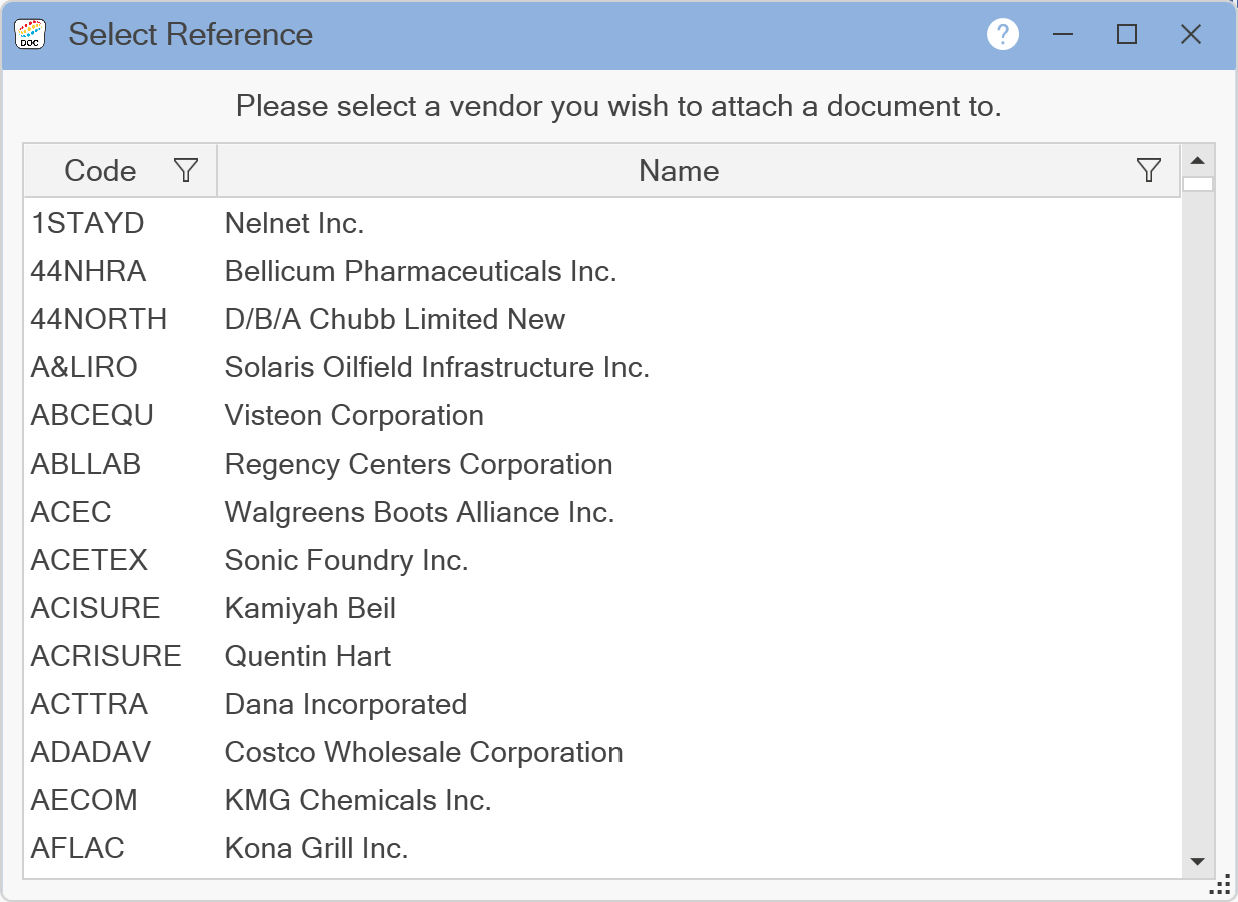The width and height of the screenshot is (1238, 902).
Task: Click the DOC app icon in title bar
Action: click(x=30, y=35)
